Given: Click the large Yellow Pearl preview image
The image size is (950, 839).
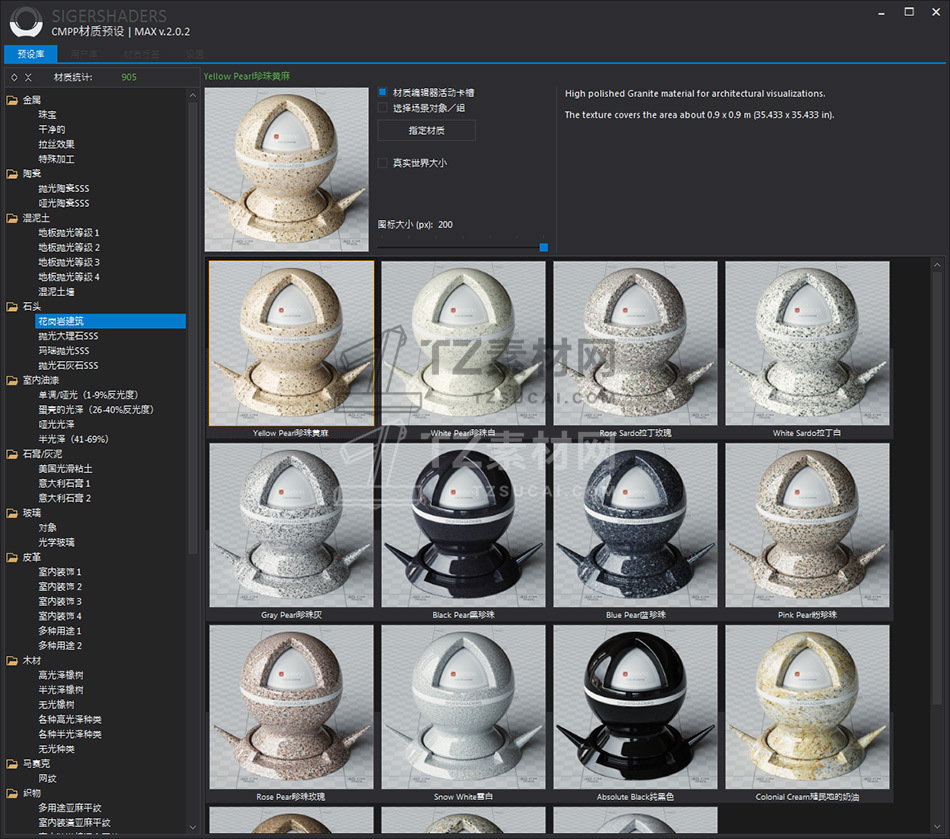Looking at the screenshot, I should click(287, 170).
